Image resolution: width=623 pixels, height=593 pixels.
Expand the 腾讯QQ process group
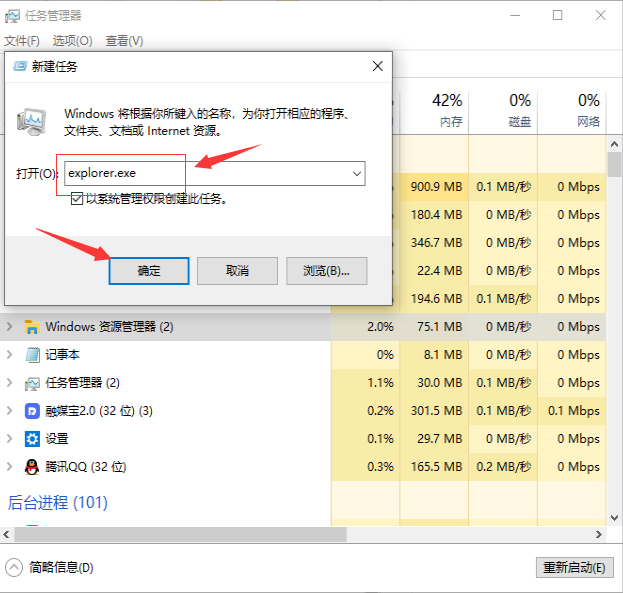10,467
